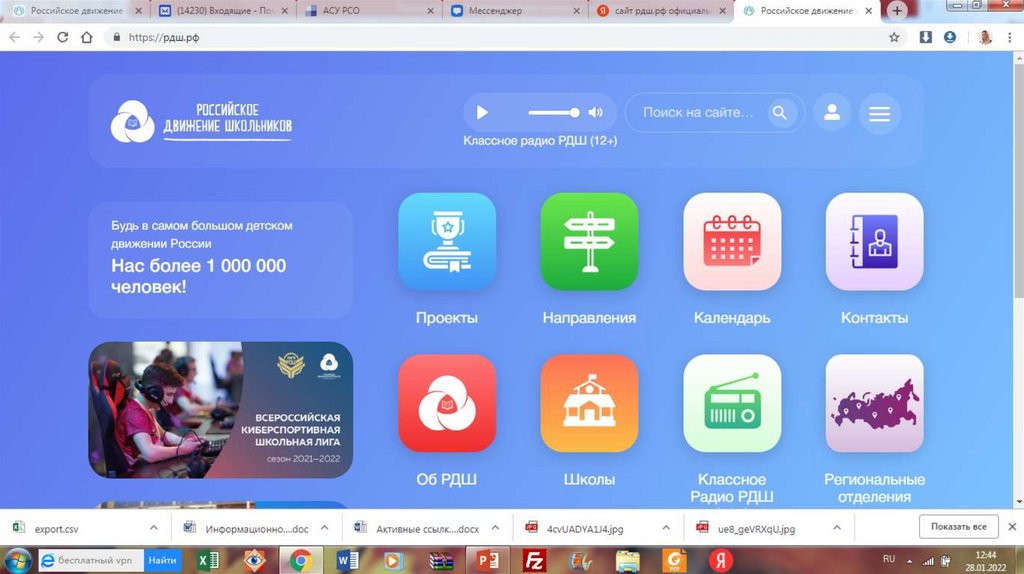Open the Chrome three-dot menu

pos(1010,37)
